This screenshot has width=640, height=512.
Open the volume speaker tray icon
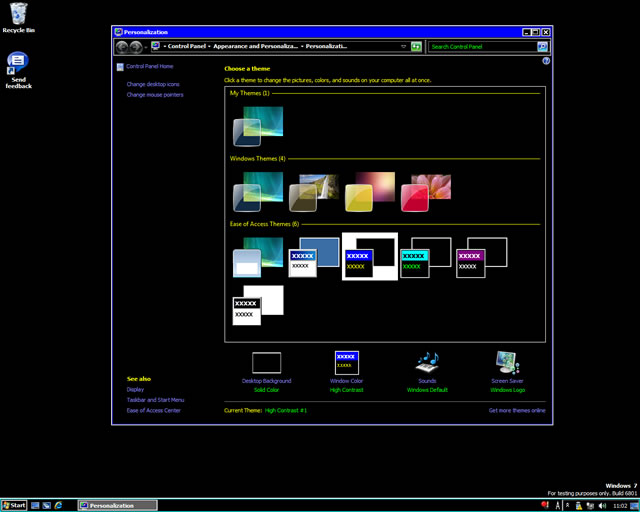coord(602,506)
